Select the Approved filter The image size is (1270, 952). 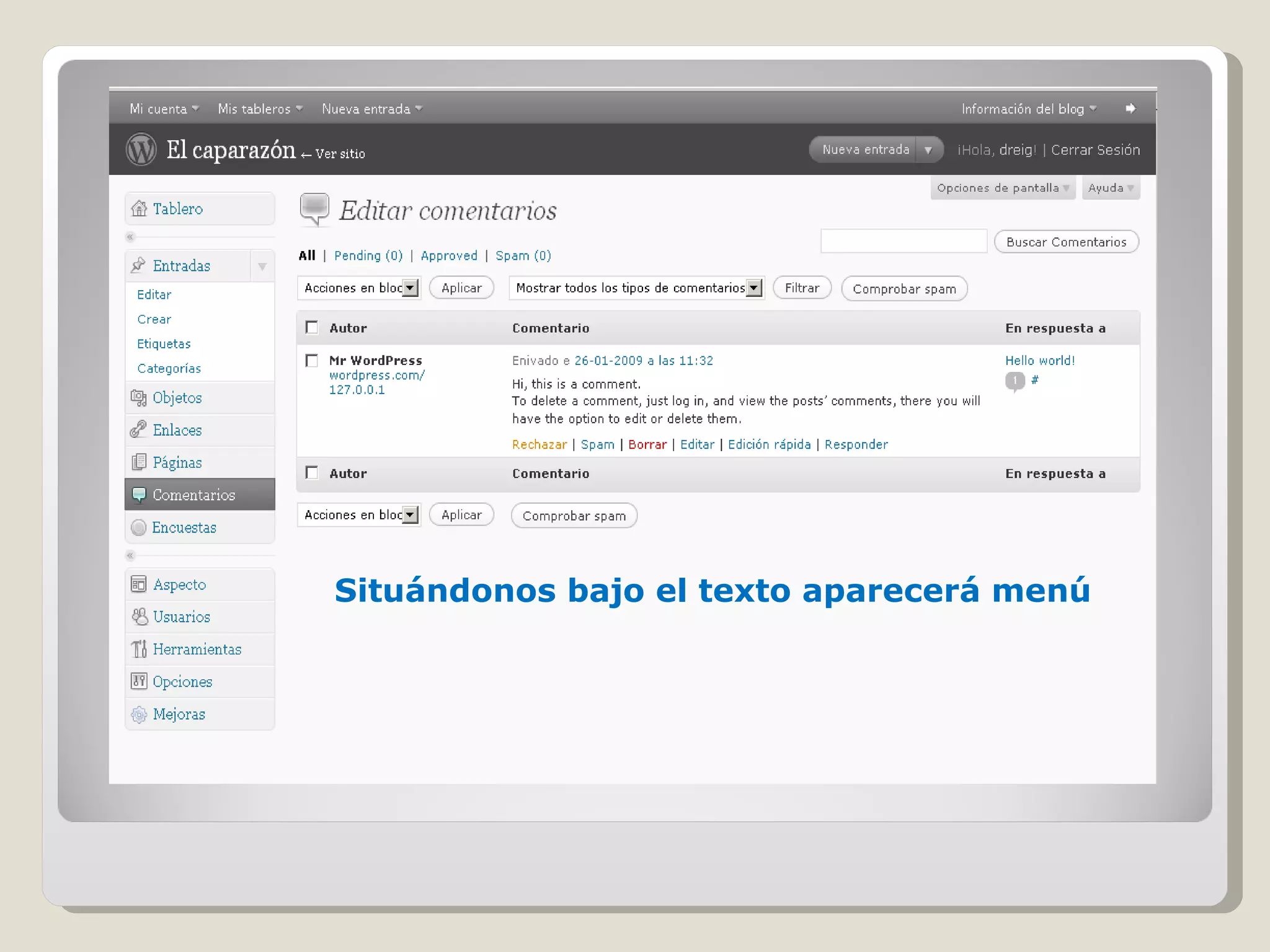point(449,256)
